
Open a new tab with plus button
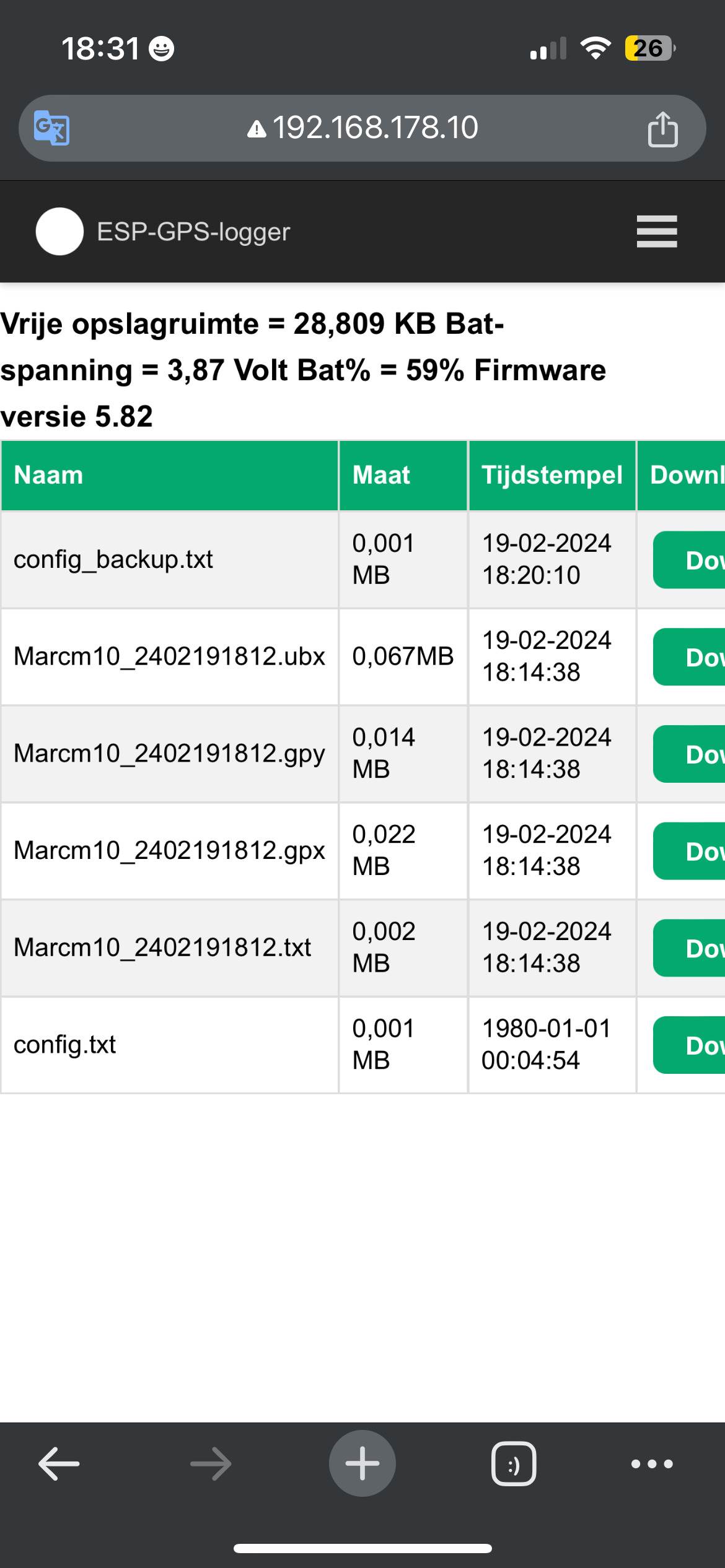(x=362, y=1464)
